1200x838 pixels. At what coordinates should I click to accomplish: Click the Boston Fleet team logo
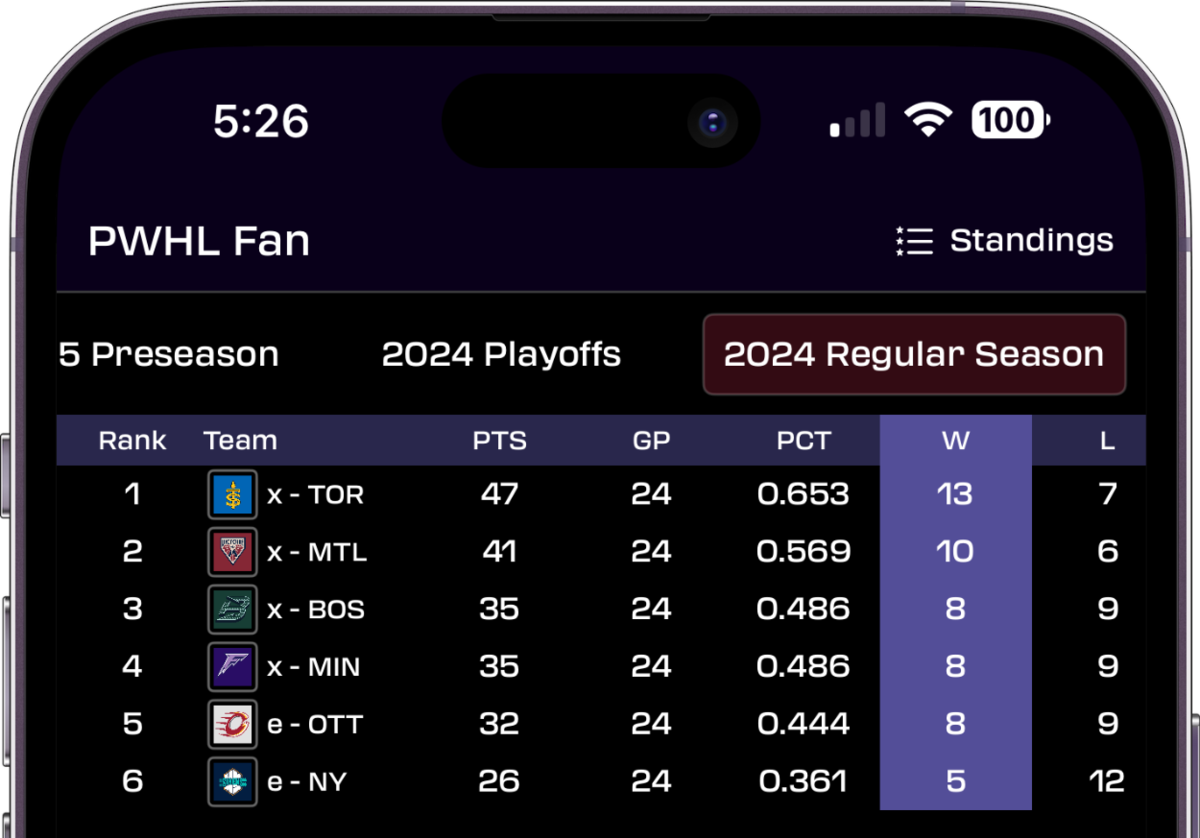pyautogui.click(x=232, y=609)
